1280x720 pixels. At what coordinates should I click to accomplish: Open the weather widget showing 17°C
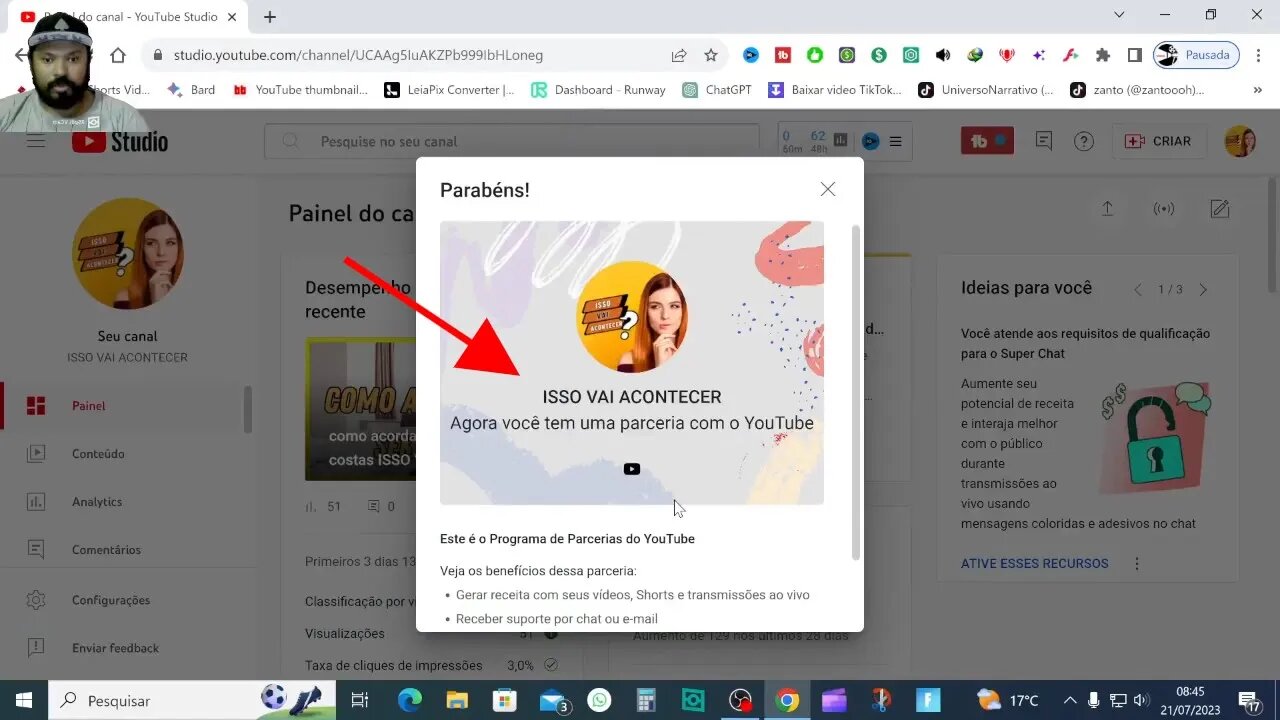coord(1008,700)
